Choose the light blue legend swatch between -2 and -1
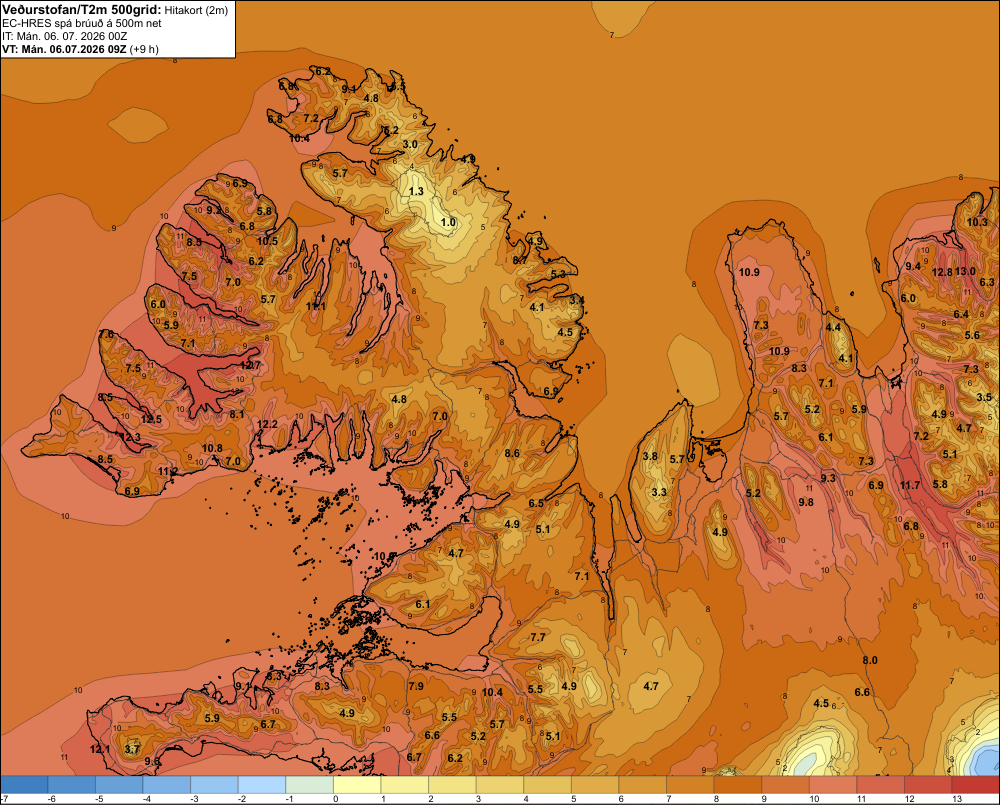 coord(262,784)
